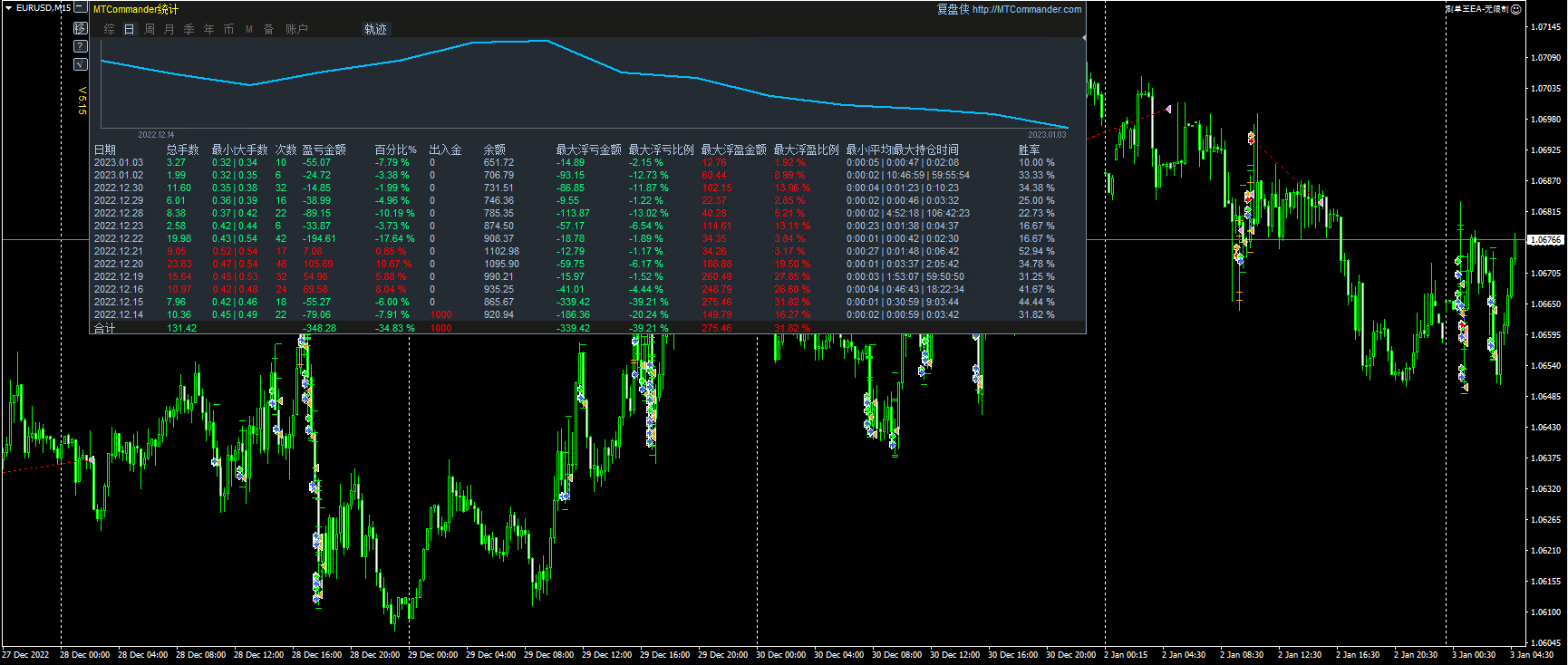Switch to the 年 yearly tab

[209, 29]
